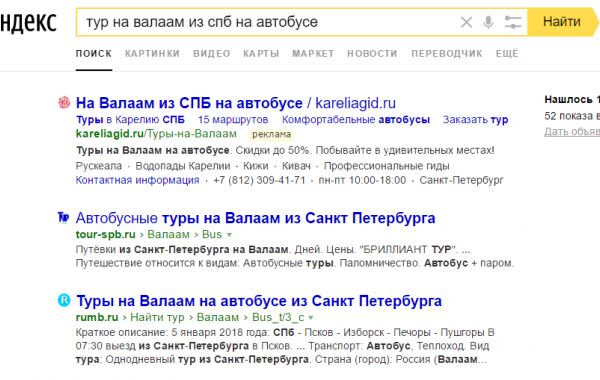Click the Нашлось results count text
Viewport: 600px width, 380px height.
572,100
